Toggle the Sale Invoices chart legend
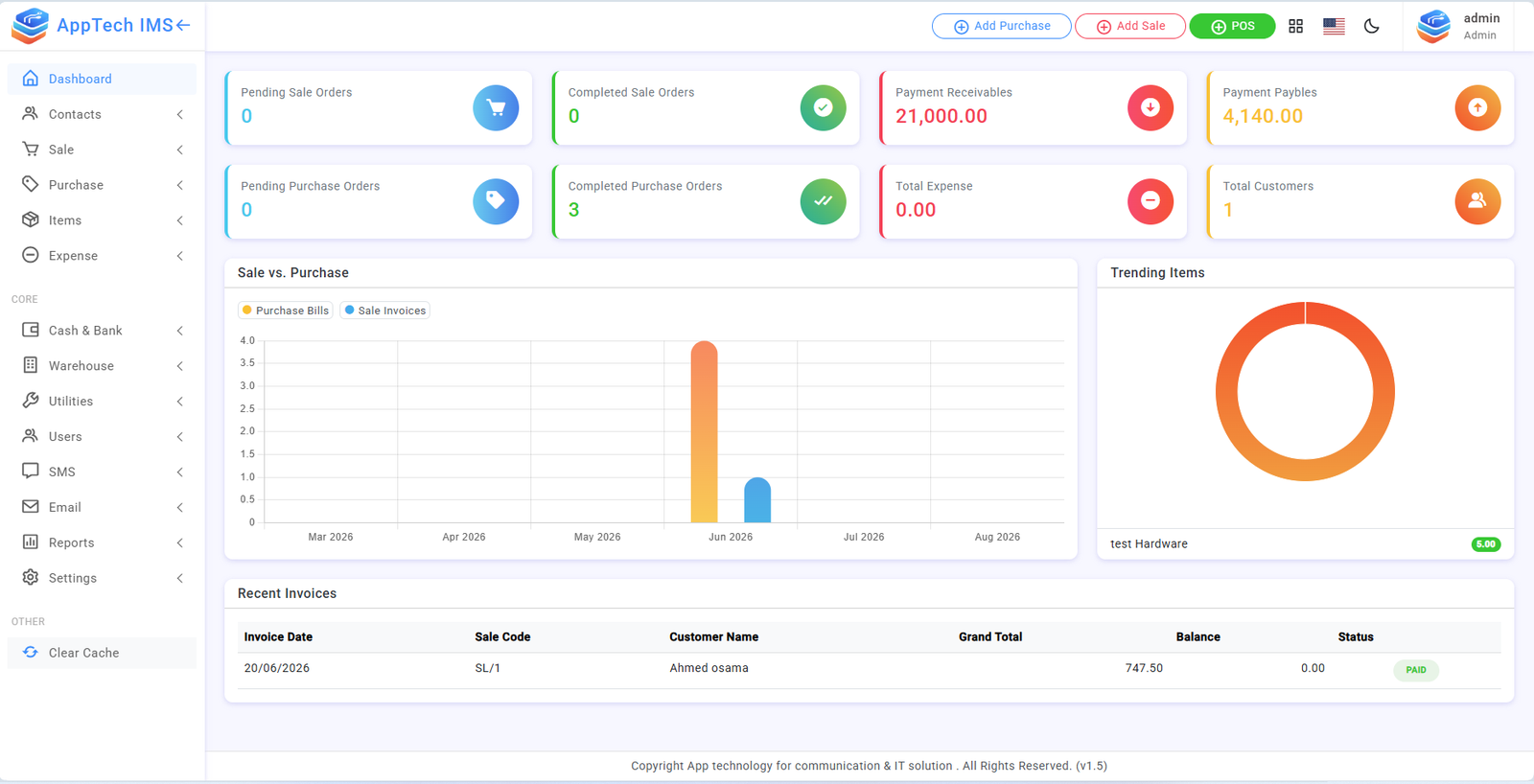 385,311
